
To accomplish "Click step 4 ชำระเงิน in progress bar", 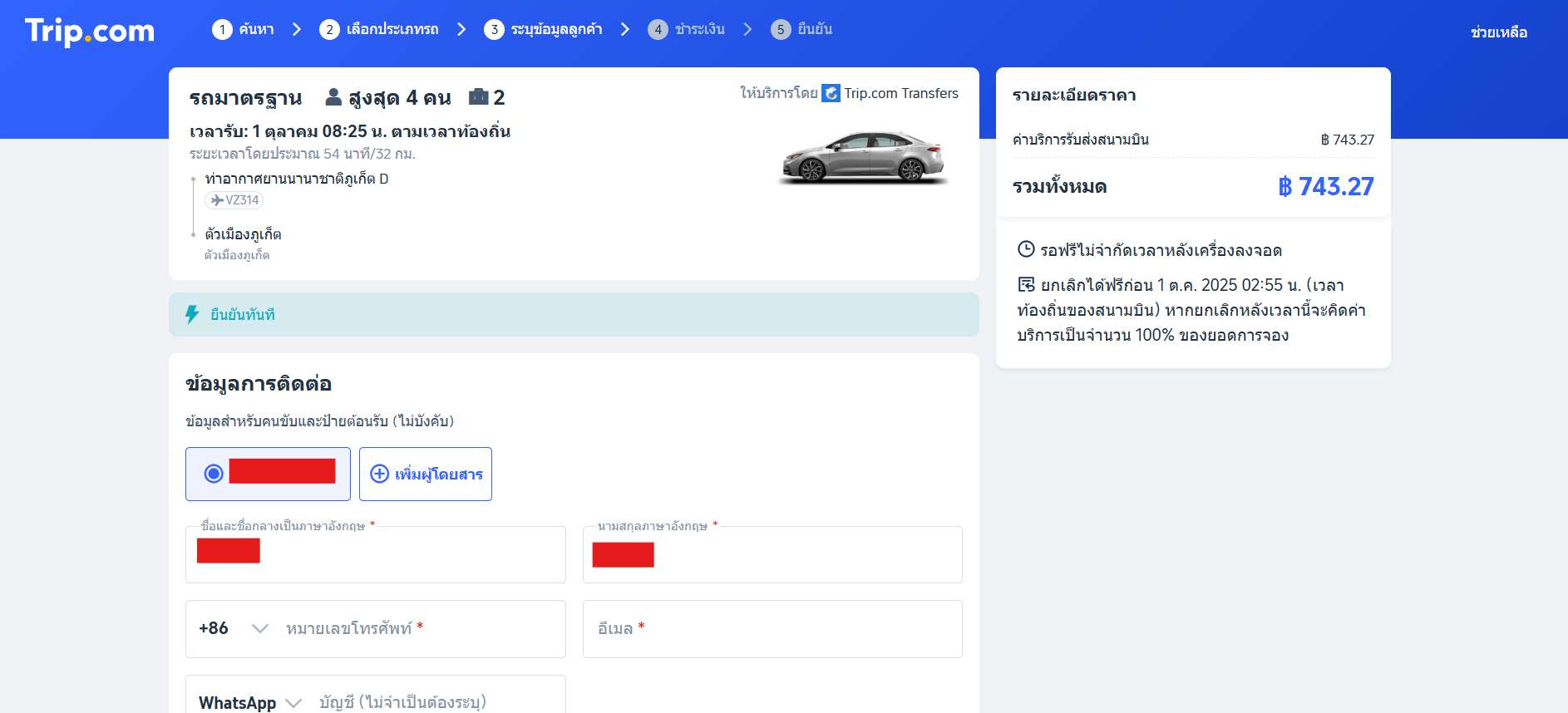I will [x=686, y=30].
